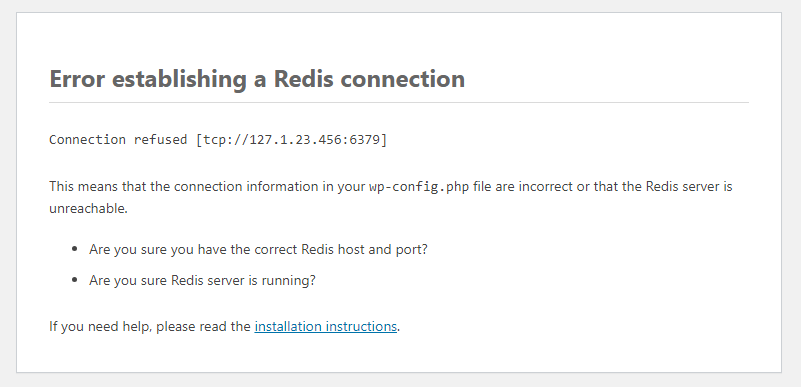Click the words 'please read the' before the link

(x=203, y=326)
